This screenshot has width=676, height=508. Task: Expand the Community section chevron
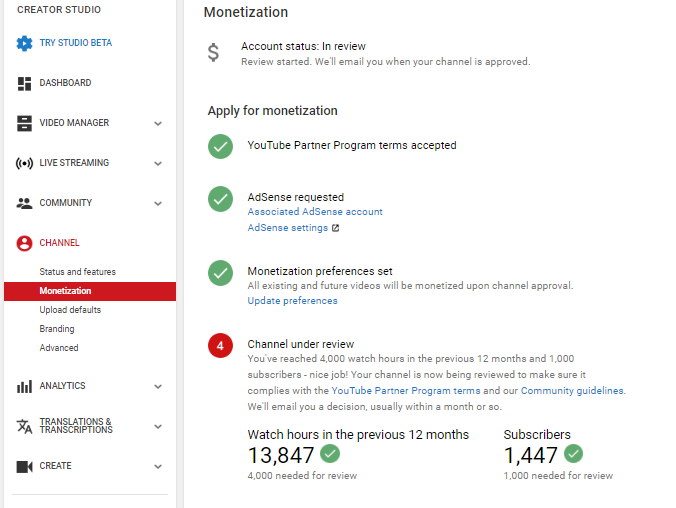(x=158, y=204)
